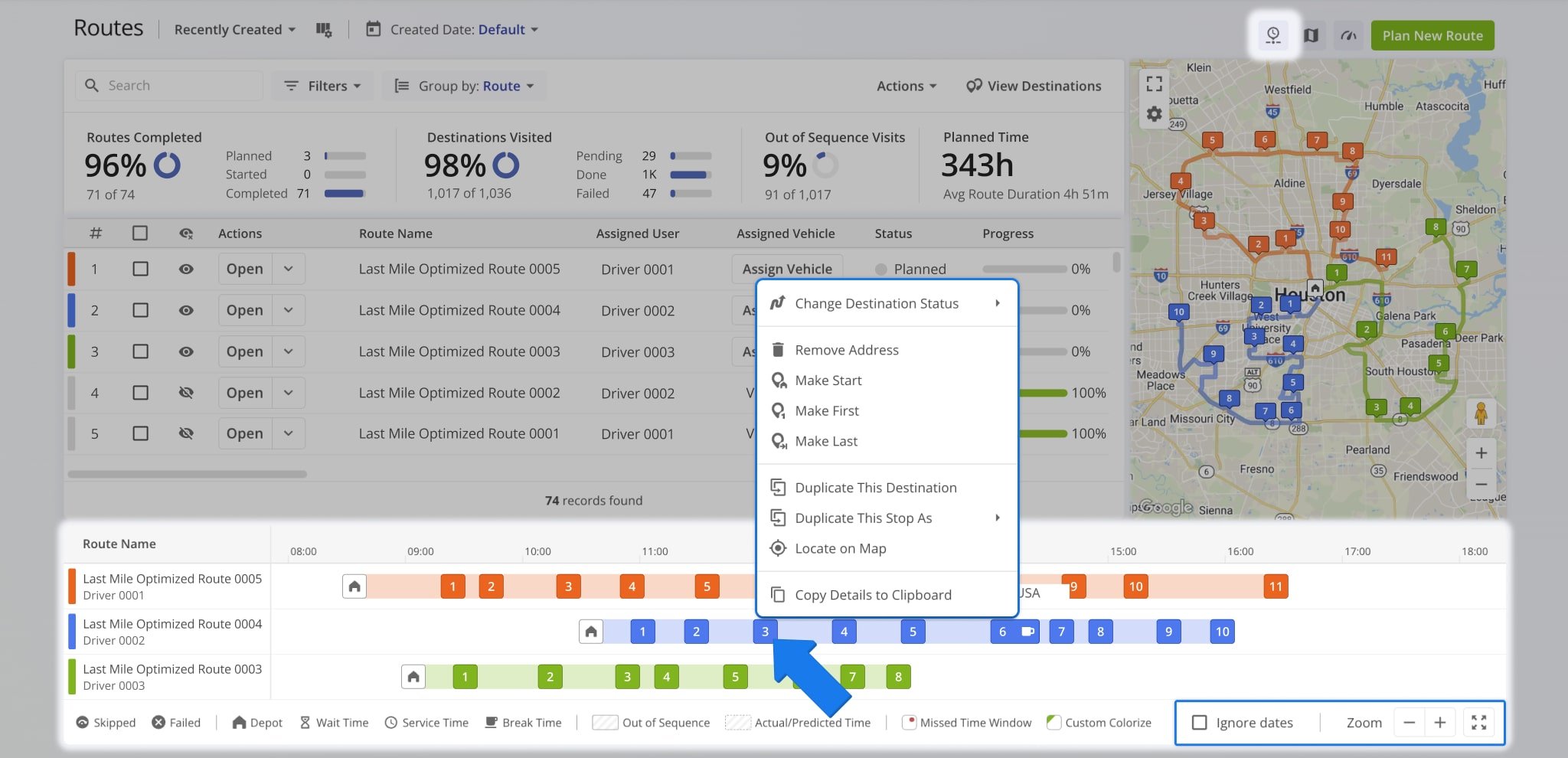This screenshot has width=1568, height=758.
Task: Expand the Open arrow for Route 0005
Action: (289, 269)
